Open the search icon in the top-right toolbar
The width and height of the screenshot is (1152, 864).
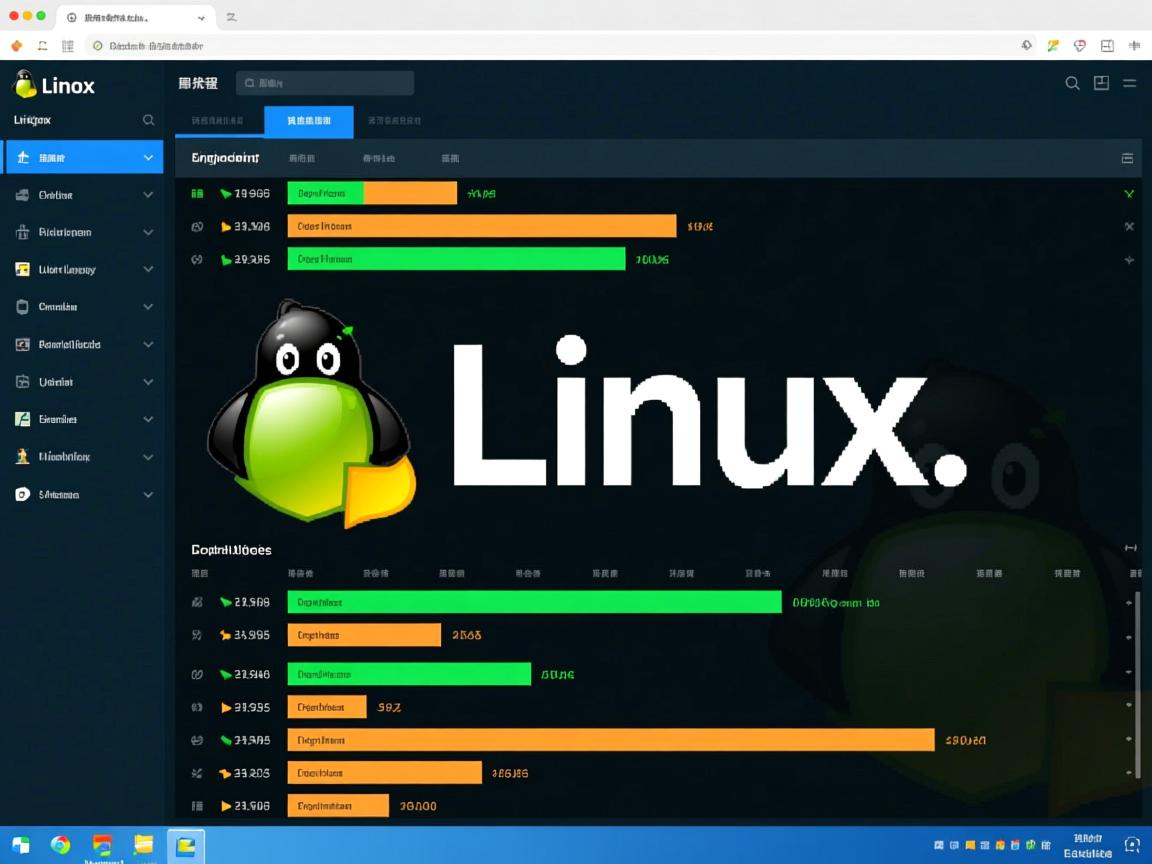point(1072,83)
